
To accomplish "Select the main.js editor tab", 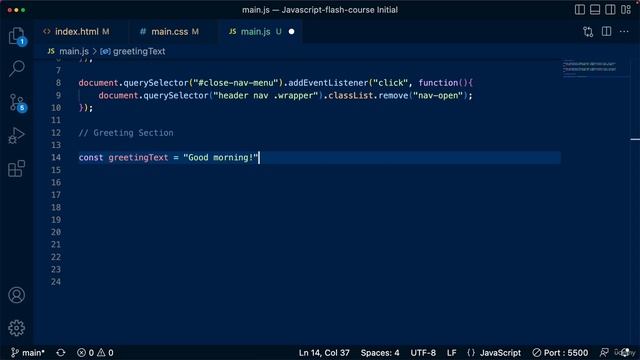I will pos(255,31).
